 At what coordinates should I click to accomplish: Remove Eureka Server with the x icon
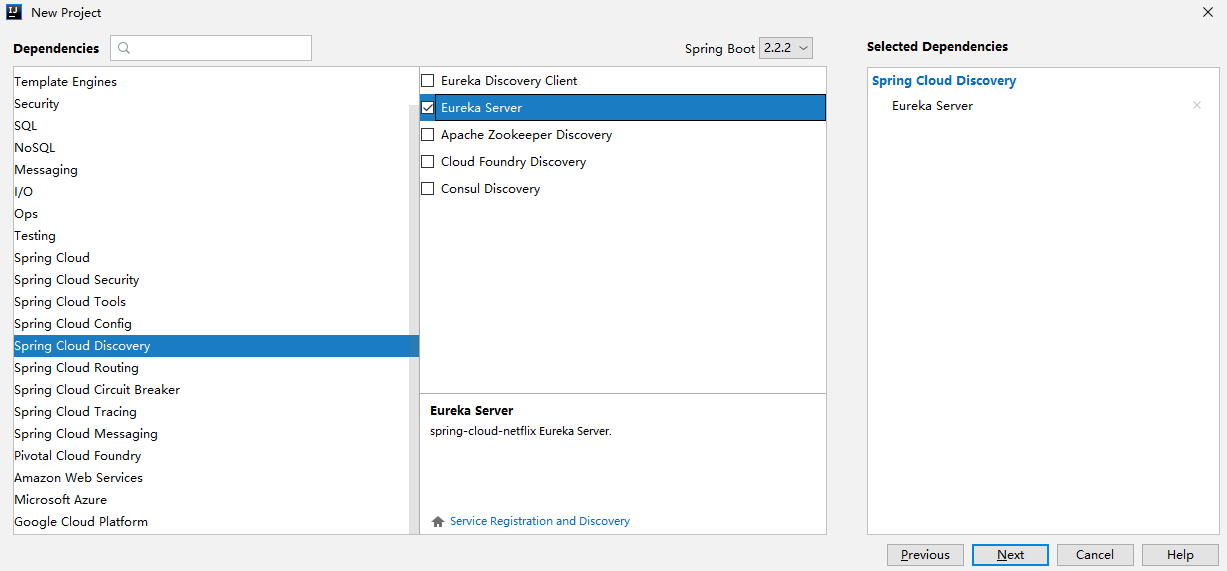(x=1197, y=105)
